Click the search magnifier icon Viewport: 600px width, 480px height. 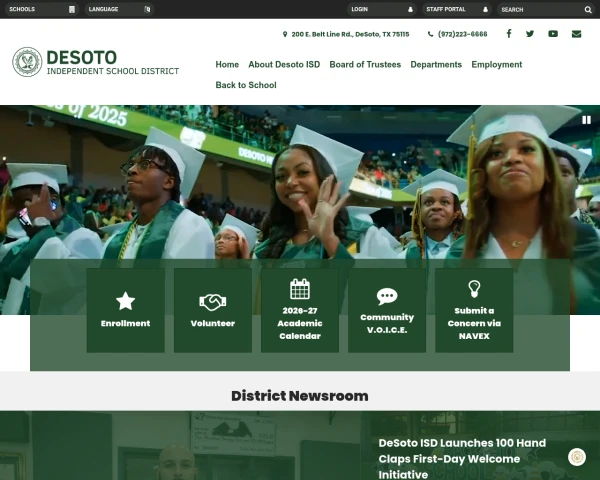tap(588, 10)
